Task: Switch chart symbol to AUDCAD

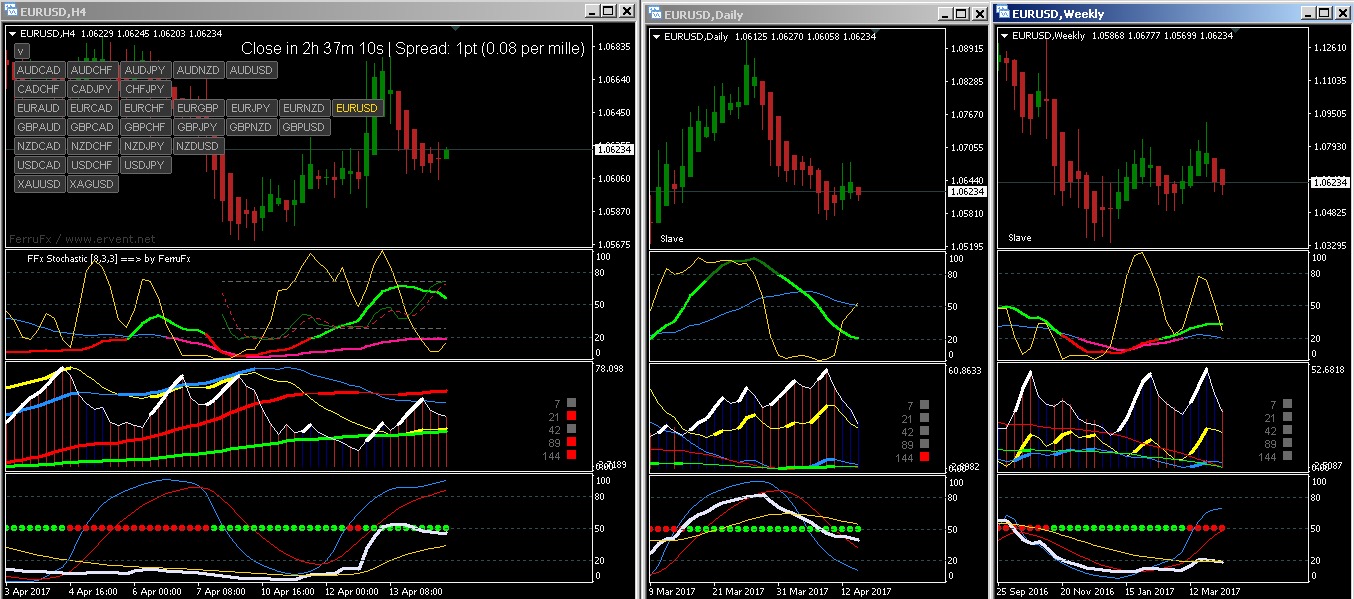Action: (40, 71)
